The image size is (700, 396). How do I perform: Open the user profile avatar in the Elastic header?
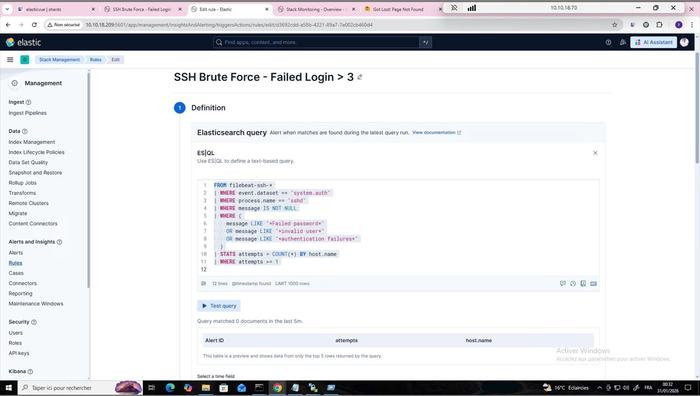(684, 42)
